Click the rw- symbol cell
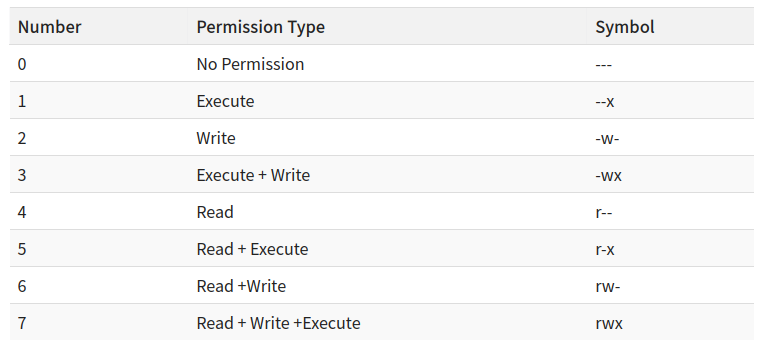 click(608, 286)
